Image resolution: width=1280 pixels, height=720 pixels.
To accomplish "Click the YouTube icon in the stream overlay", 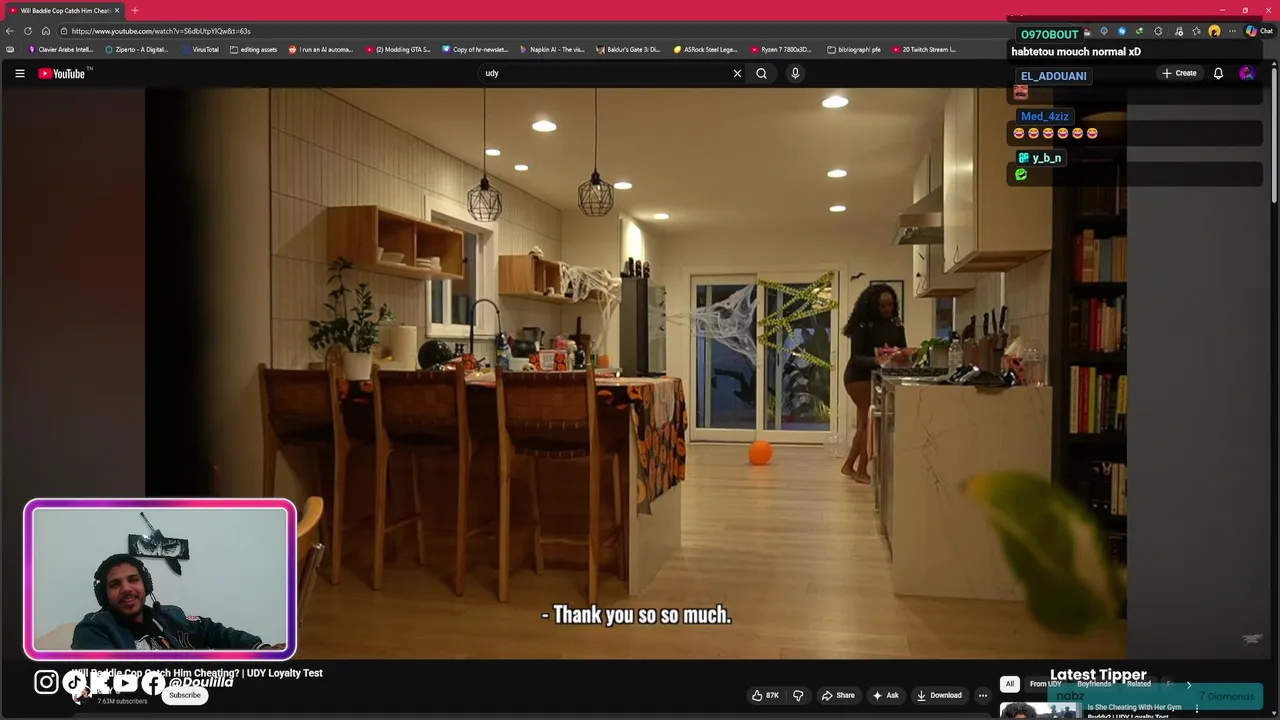I will [125, 682].
